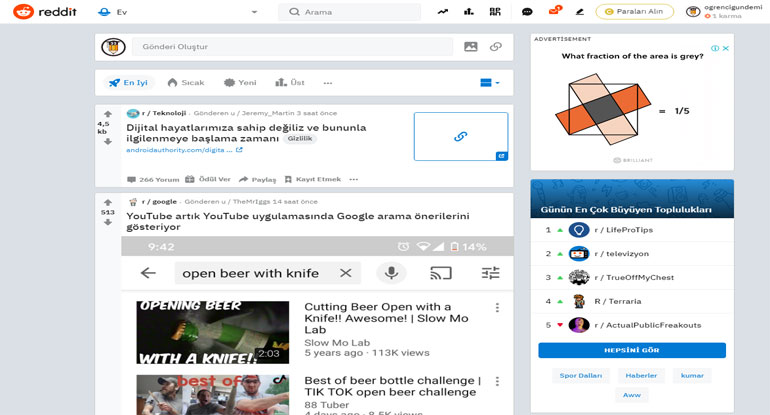Select the Spor Dalları category
Image resolution: width=770 pixels, height=415 pixels.
click(580, 376)
